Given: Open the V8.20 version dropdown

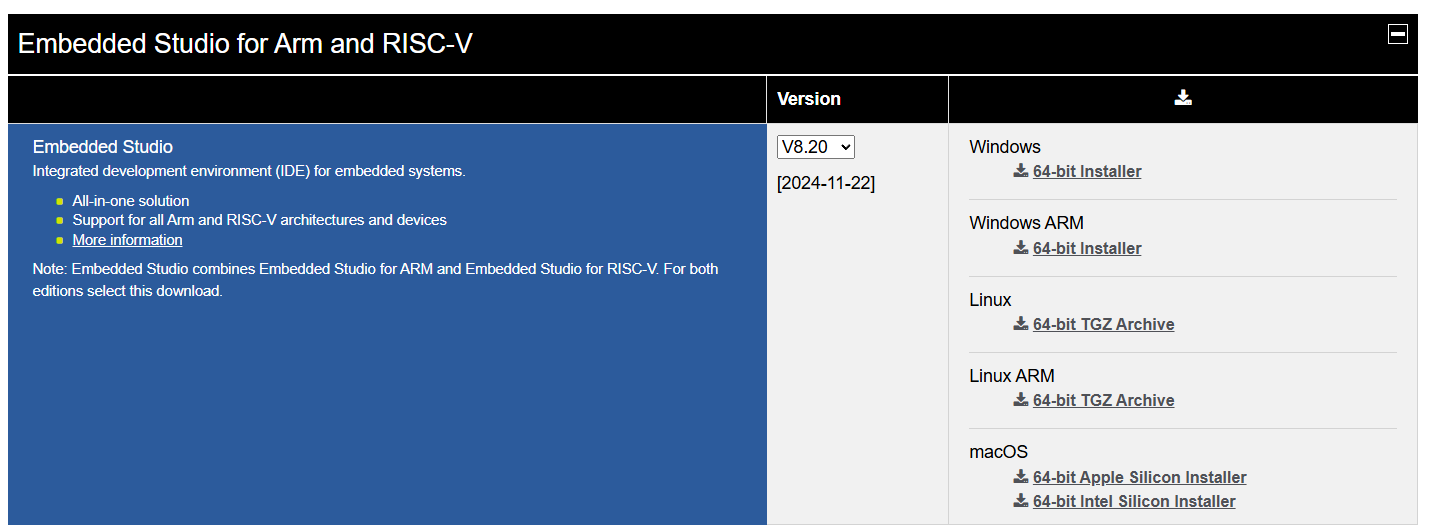Looking at the screenshot, I should 816,147.
